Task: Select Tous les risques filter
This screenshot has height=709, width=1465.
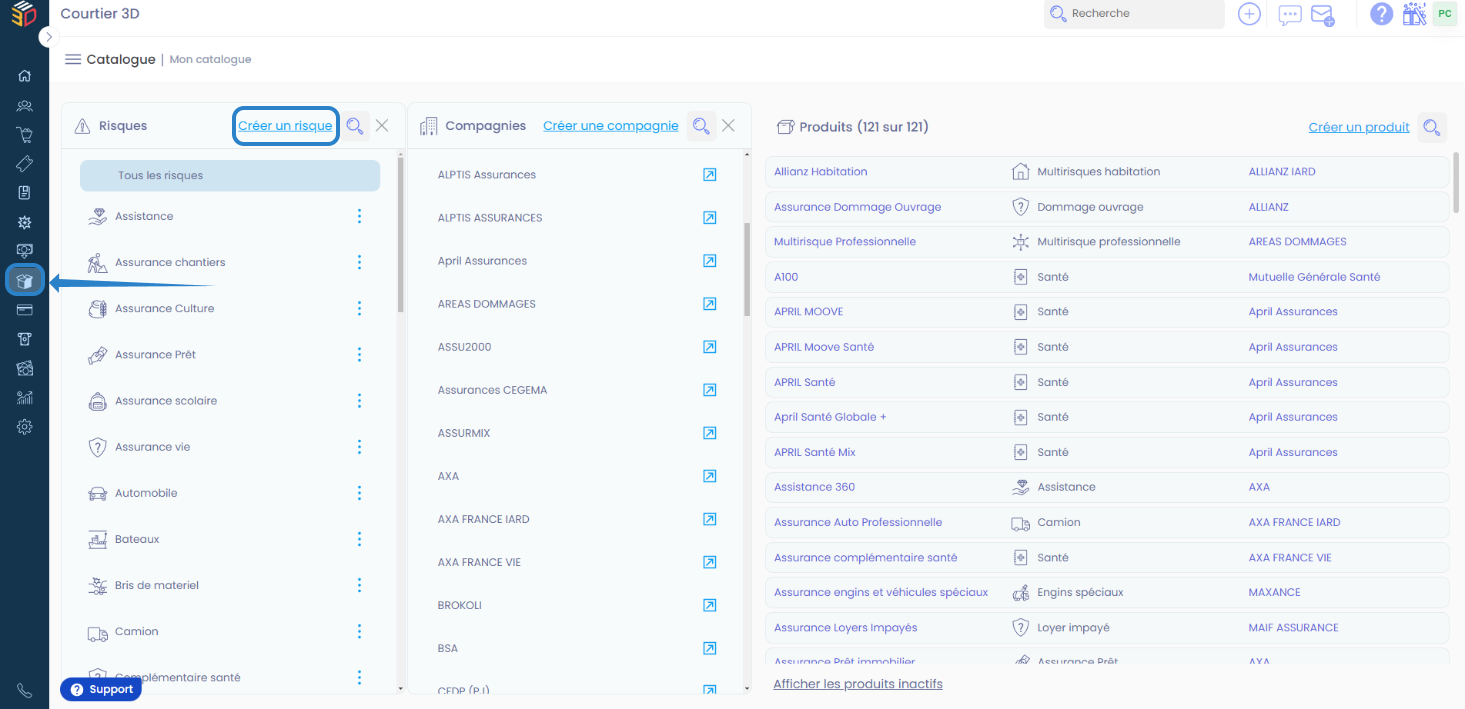Action: (230, 175)
